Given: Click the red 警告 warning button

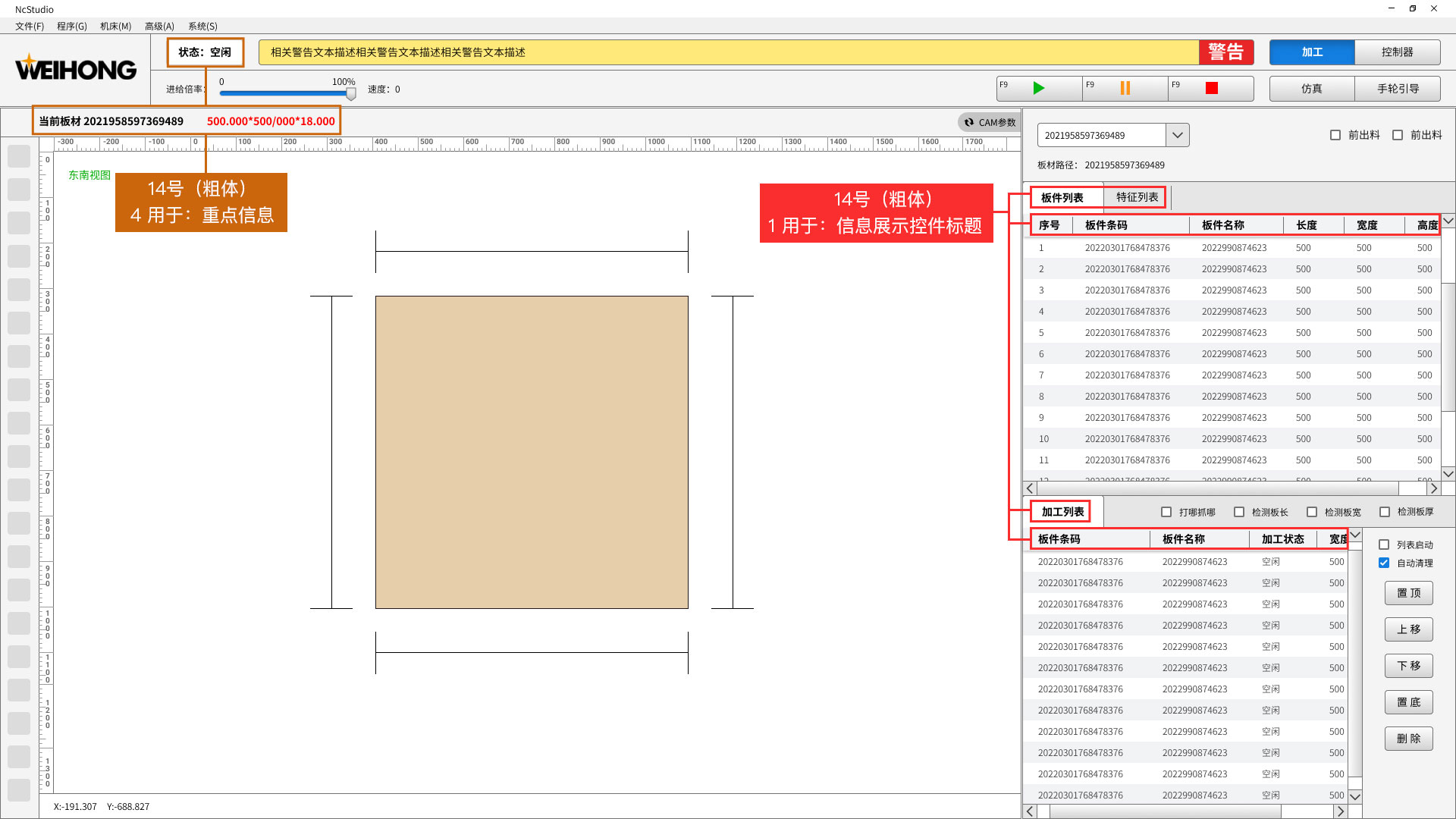Looking at the screenshot, I should (1226, 52).
